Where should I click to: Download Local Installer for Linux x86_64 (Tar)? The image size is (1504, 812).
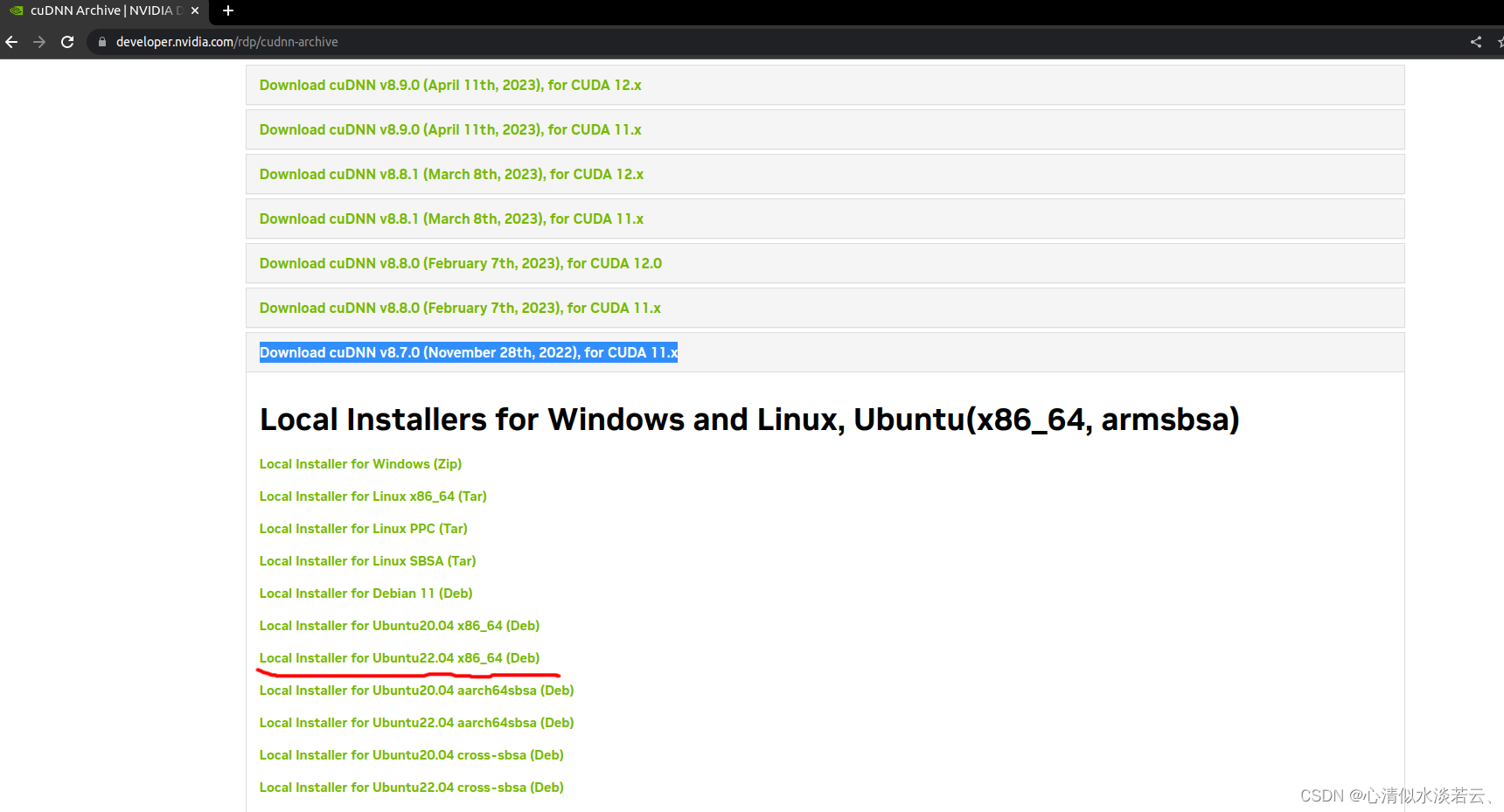(373, 496)
